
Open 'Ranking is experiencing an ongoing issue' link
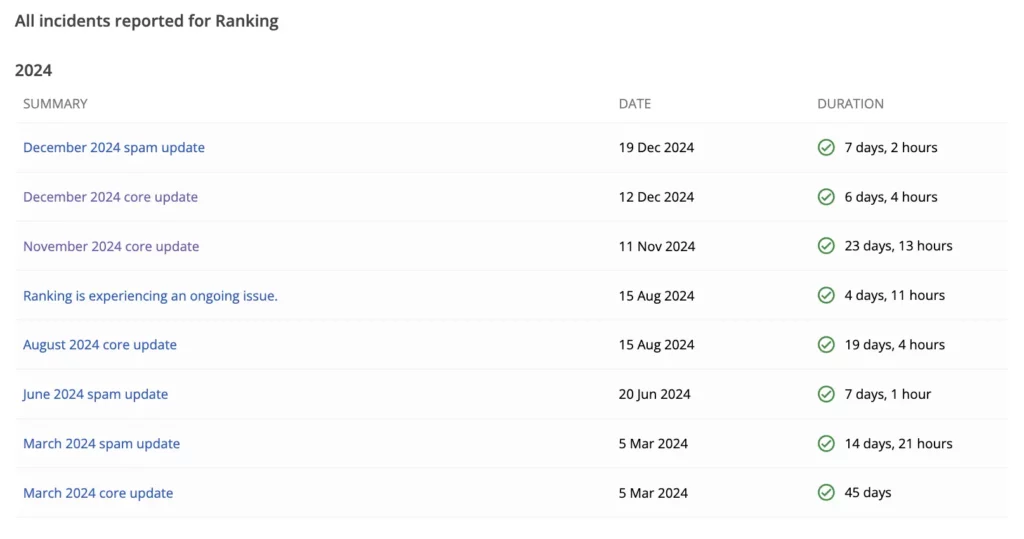[150, 296]
